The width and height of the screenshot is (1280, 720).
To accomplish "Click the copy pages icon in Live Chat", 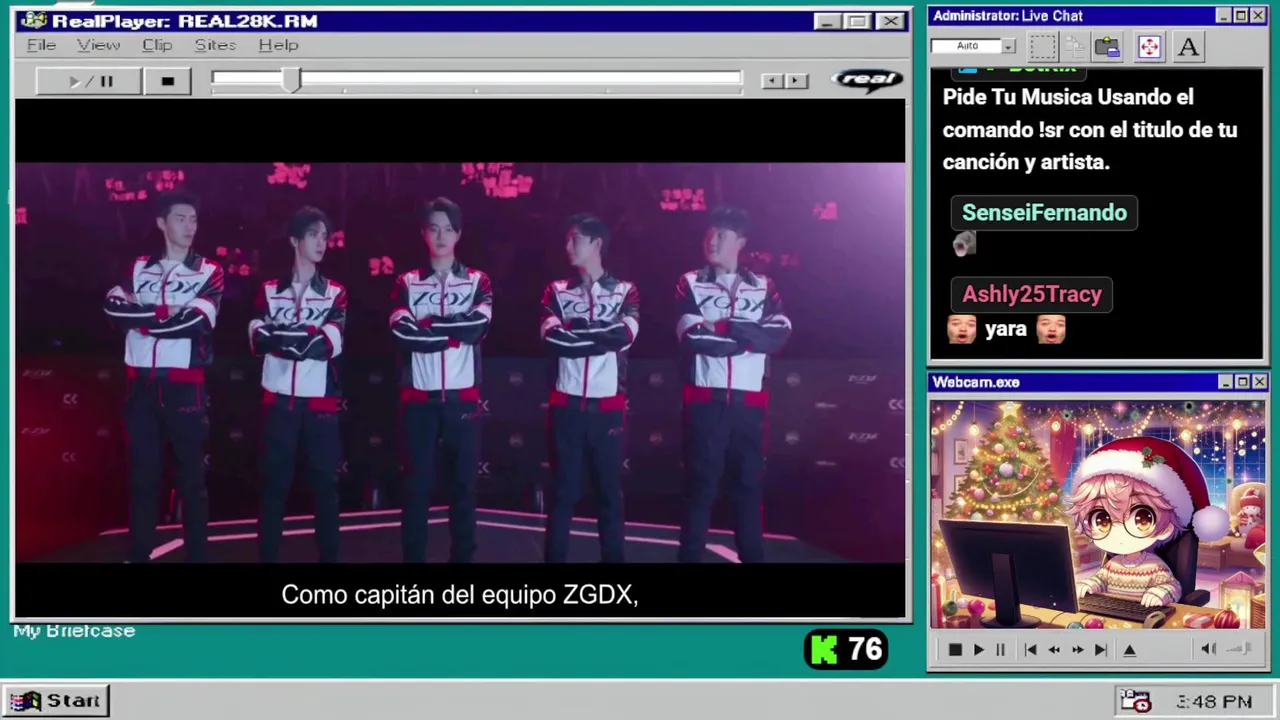I will pos(1074,46).
